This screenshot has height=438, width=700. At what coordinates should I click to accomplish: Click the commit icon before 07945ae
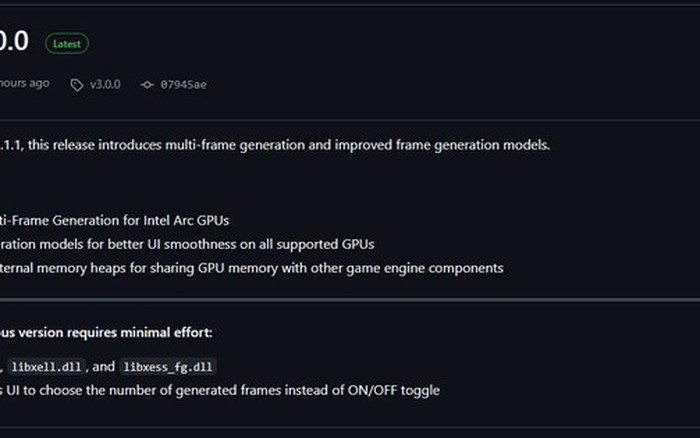click(x=147, y=85)
